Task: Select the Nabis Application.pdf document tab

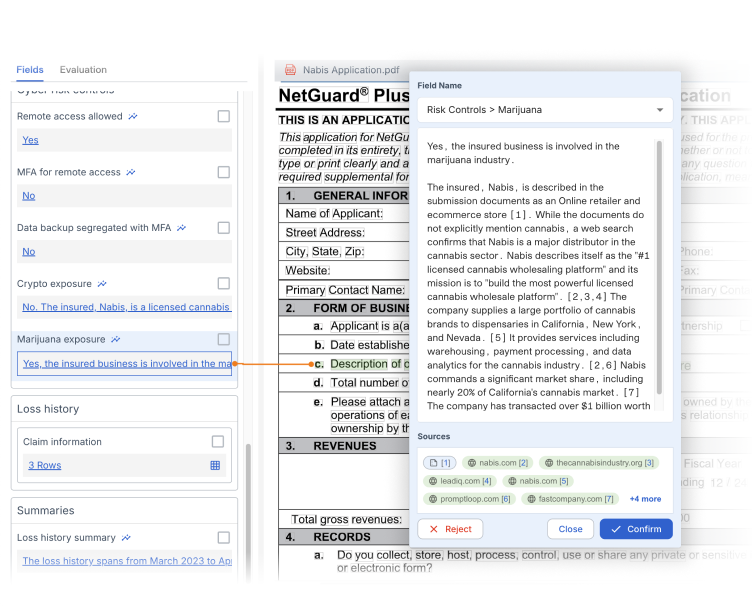Action: [x=342, y=70]
